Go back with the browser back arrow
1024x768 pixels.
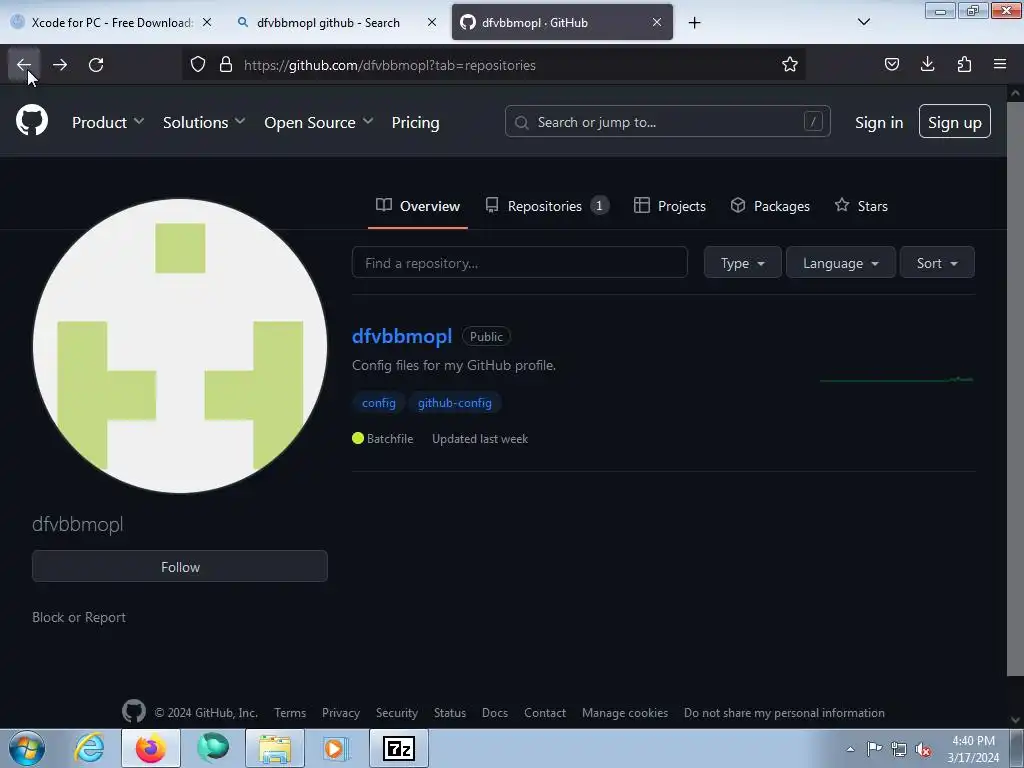(x=24, y=65)
